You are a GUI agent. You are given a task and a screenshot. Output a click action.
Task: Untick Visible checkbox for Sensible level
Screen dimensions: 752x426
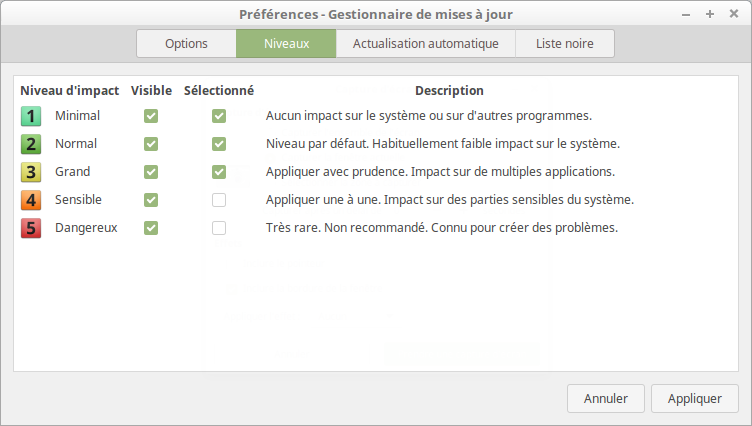click(x=151, y=200)
